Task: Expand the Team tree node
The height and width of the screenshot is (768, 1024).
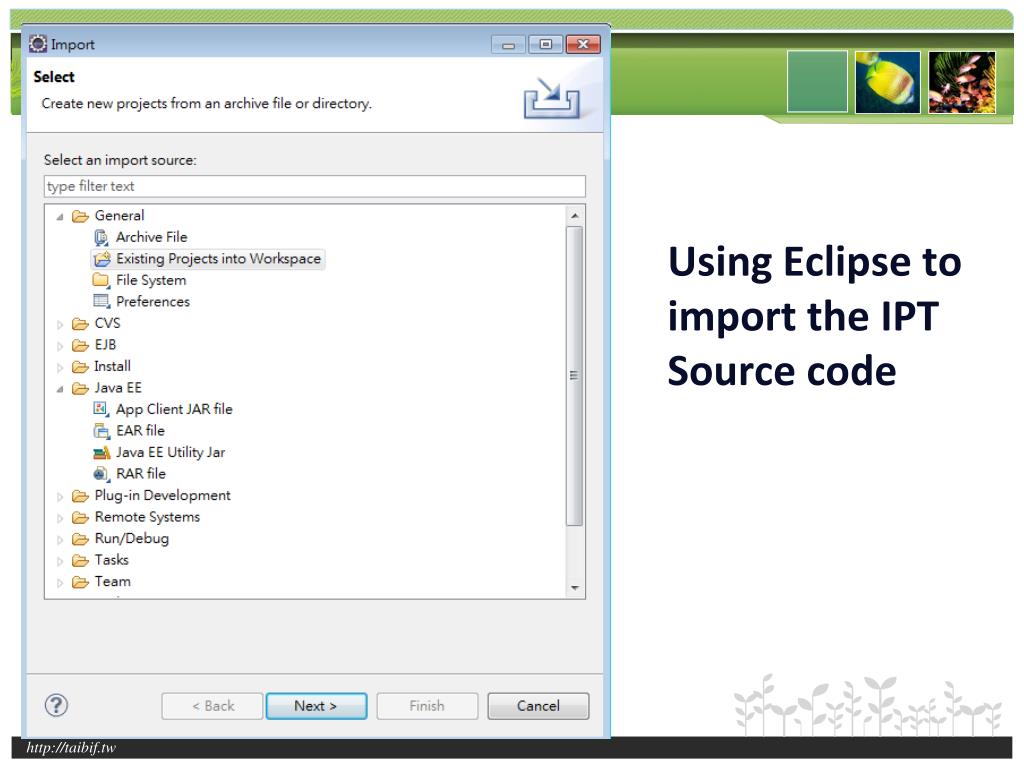Action: click(60, 583)
